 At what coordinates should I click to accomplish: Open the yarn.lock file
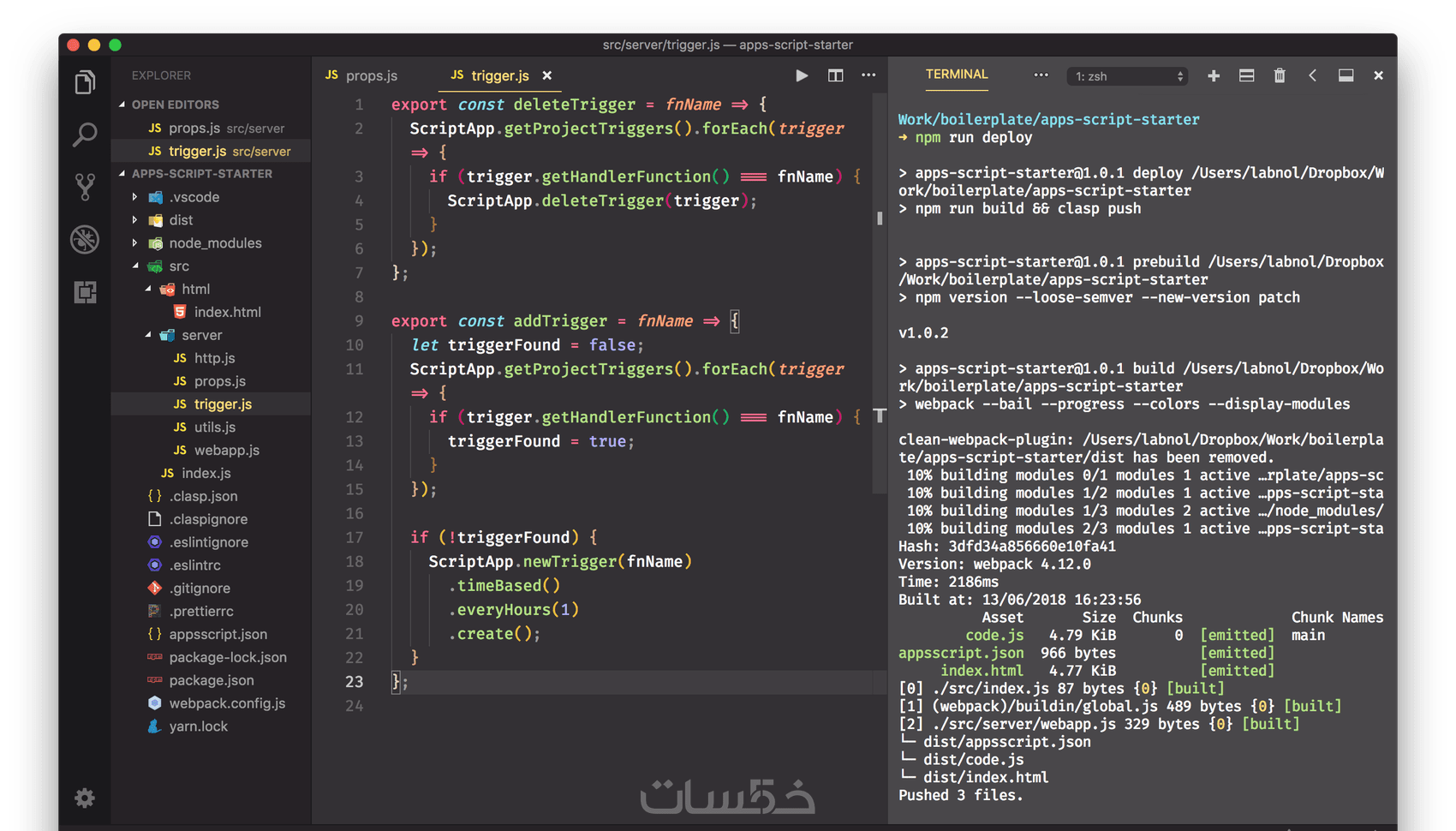pos(198,726)
